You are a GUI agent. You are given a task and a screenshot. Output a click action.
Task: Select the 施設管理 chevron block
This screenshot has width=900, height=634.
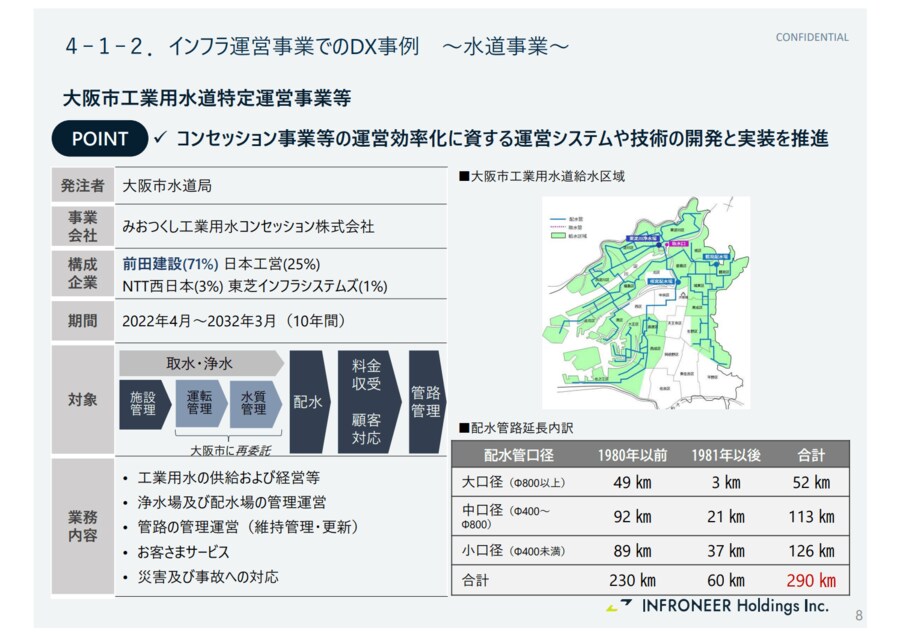(x=143, y=402)
